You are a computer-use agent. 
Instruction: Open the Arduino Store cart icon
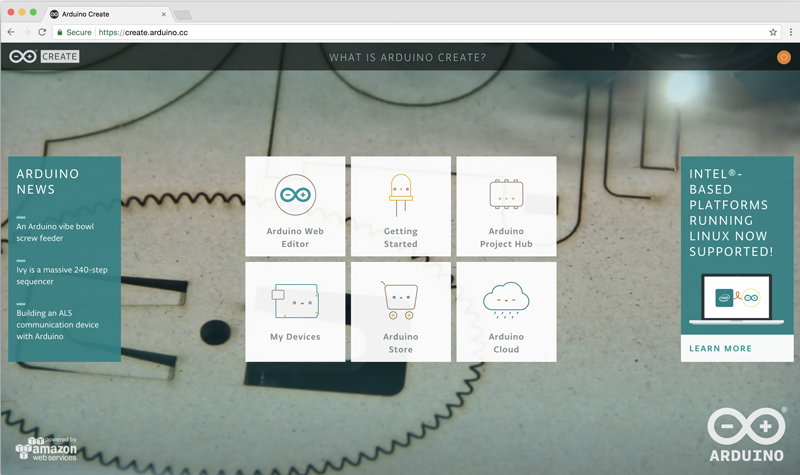click(400, 299)
